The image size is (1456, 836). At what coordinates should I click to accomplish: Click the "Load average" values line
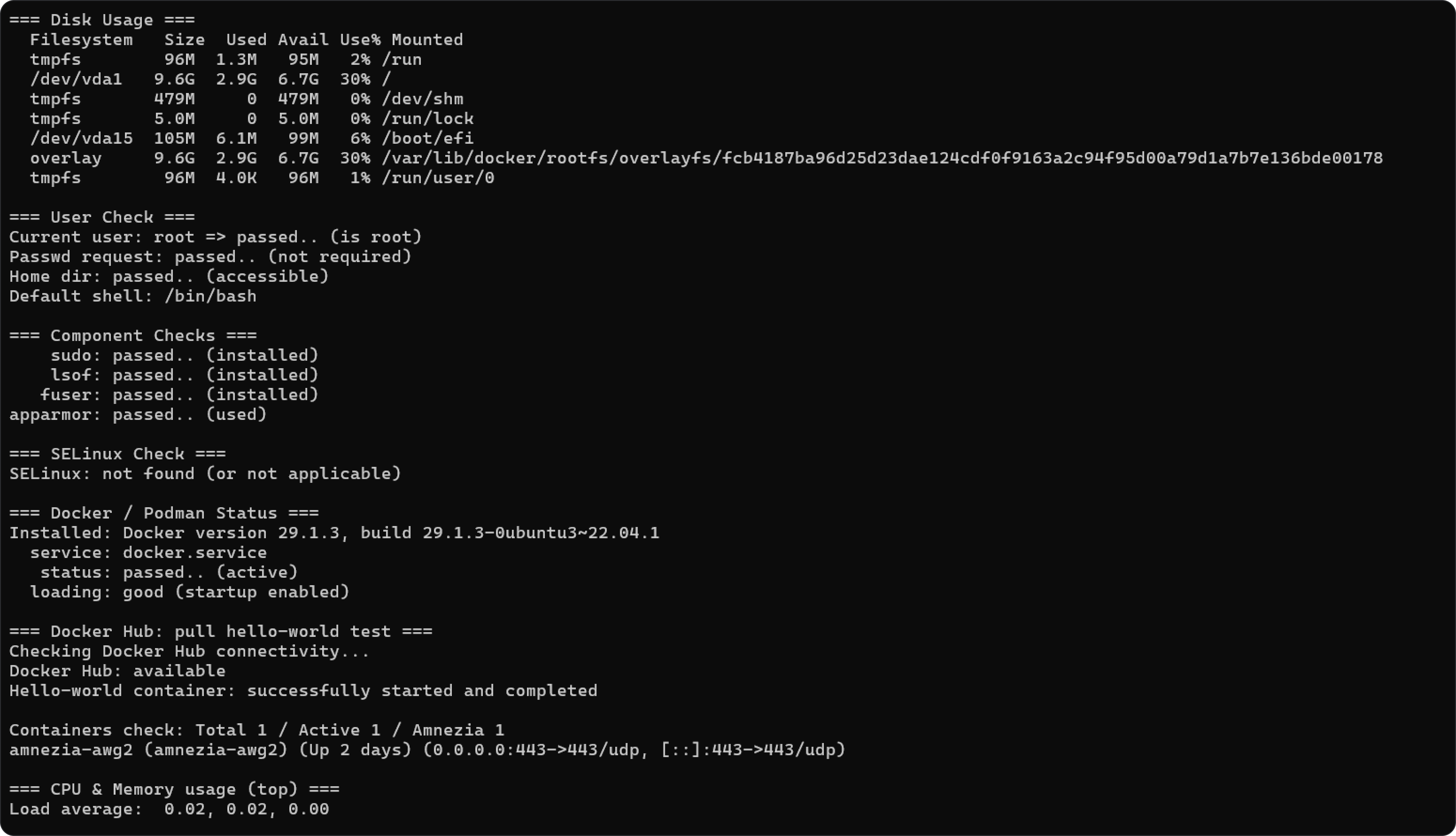pyautogui.click(x=169, y=810)
